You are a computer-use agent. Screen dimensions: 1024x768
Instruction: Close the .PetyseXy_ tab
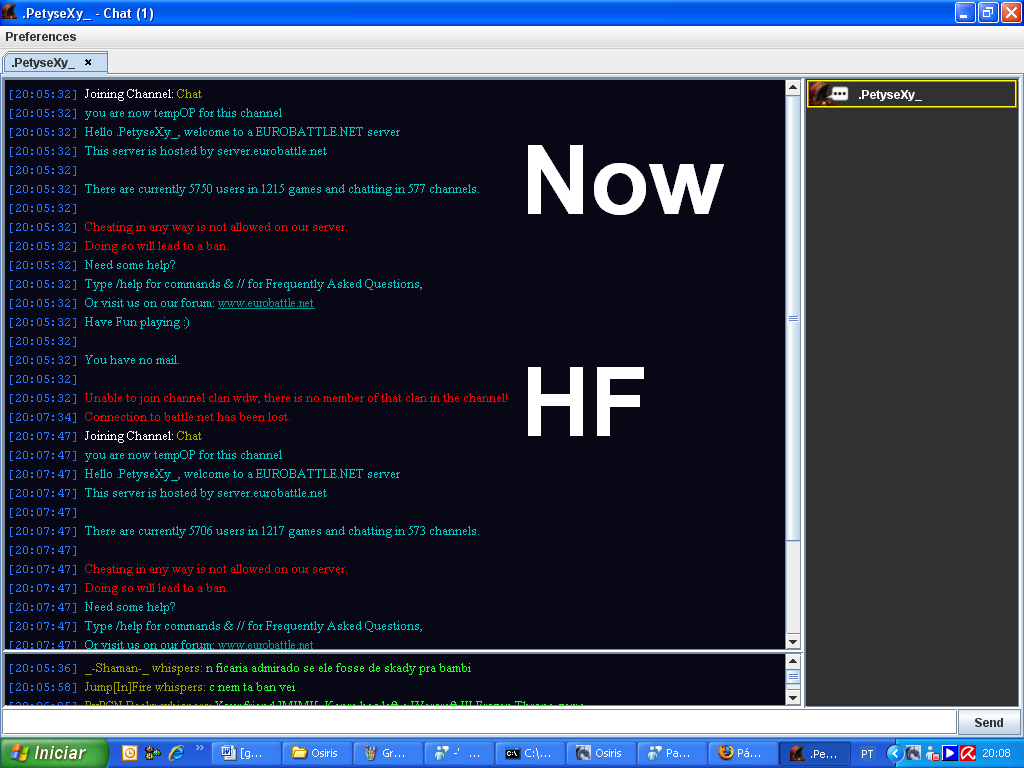[x=88, y=62]
